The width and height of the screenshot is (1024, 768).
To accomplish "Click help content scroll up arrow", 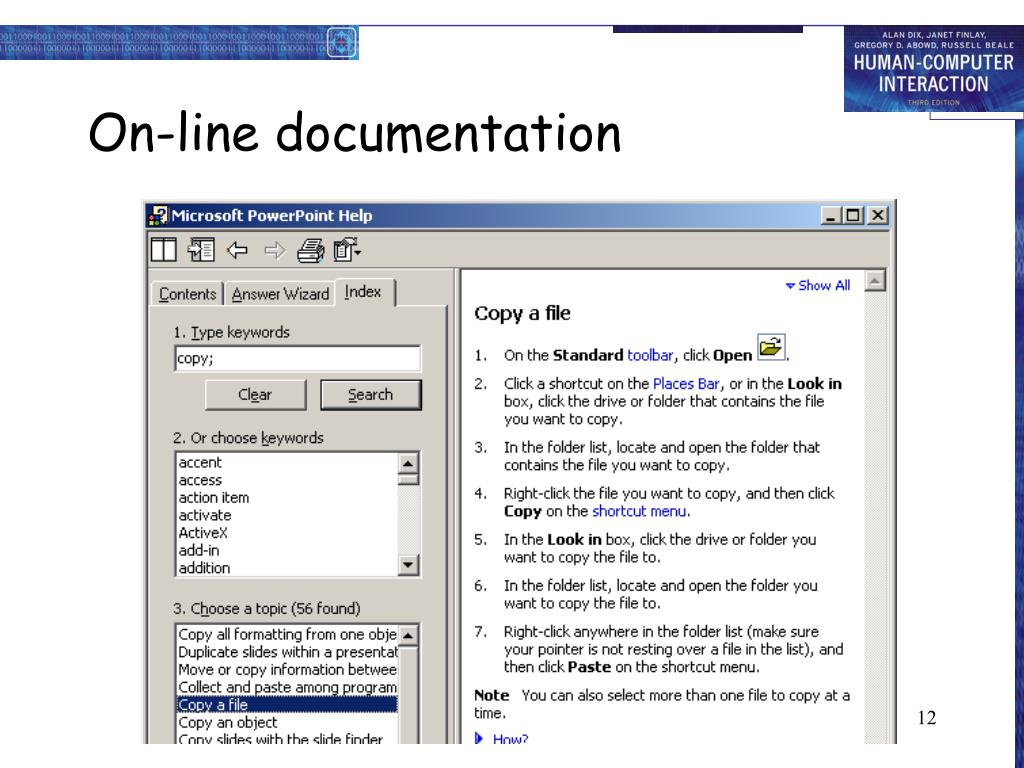I will (875, 281).
